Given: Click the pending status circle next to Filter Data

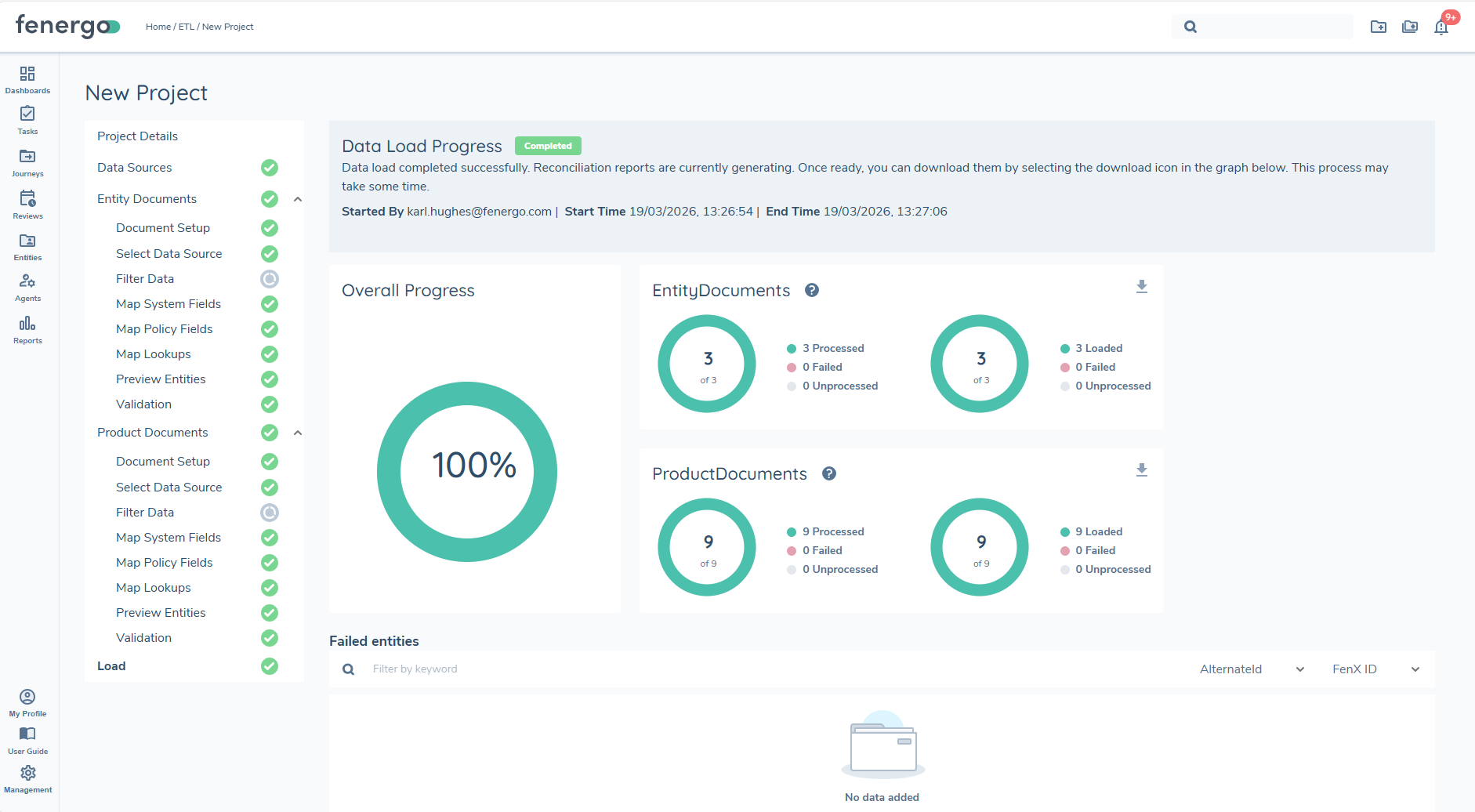Looking at the screenshot, I should pyautogui.click(x=270, y=278).
